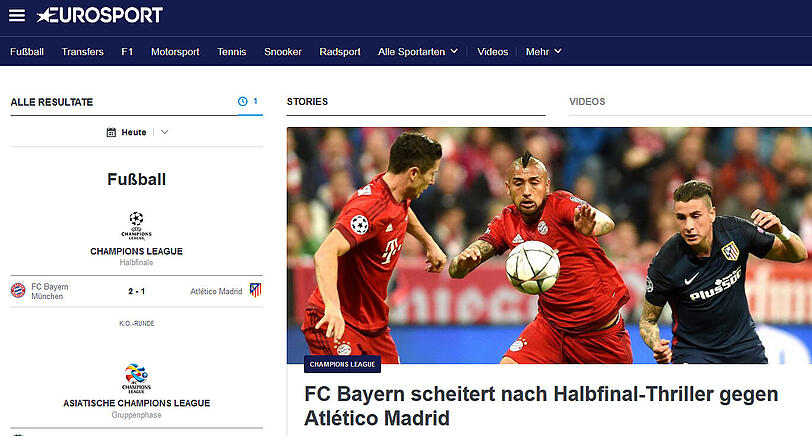Switch to the STORIES tab
The height and width of the screenshot is (436, 812).
[308, 102]
